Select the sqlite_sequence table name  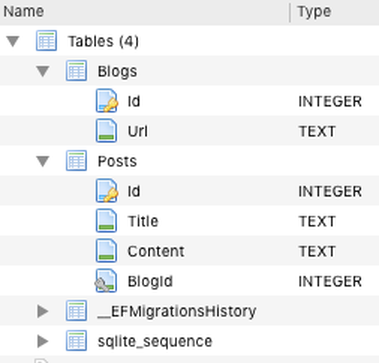pos(155,342)
